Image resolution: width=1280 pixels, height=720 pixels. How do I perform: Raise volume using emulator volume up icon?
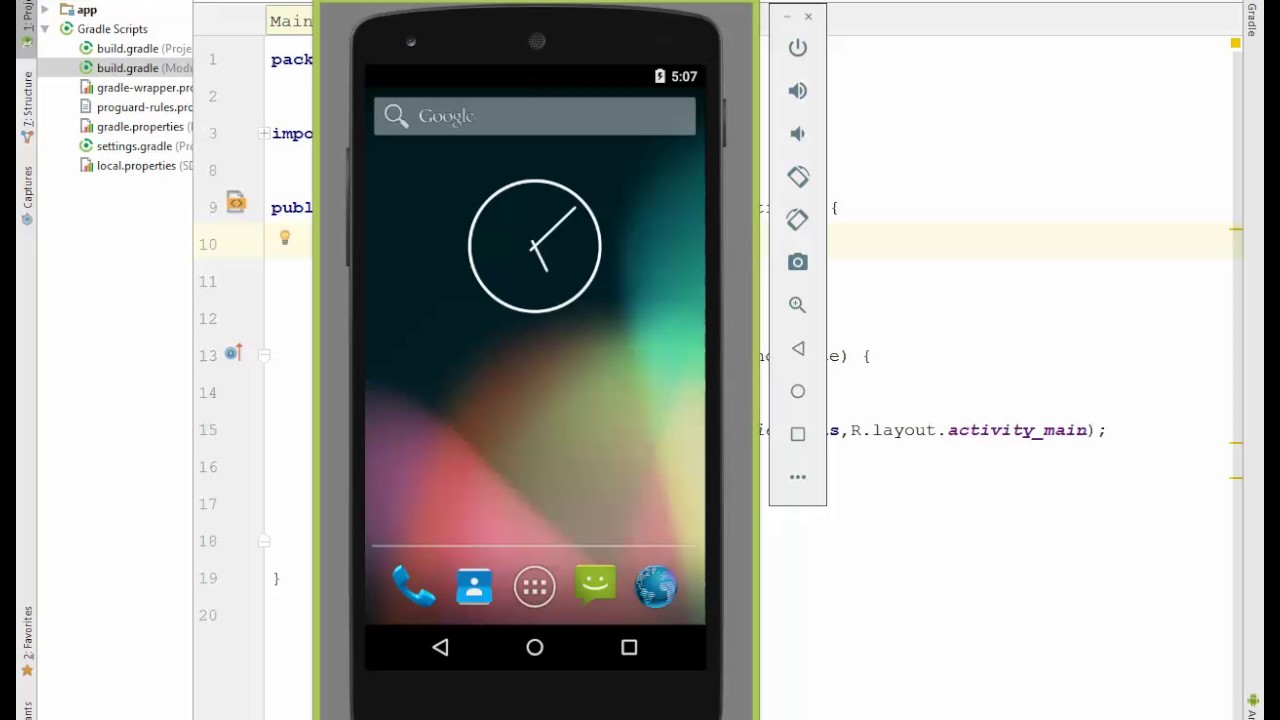pos(797,91)
